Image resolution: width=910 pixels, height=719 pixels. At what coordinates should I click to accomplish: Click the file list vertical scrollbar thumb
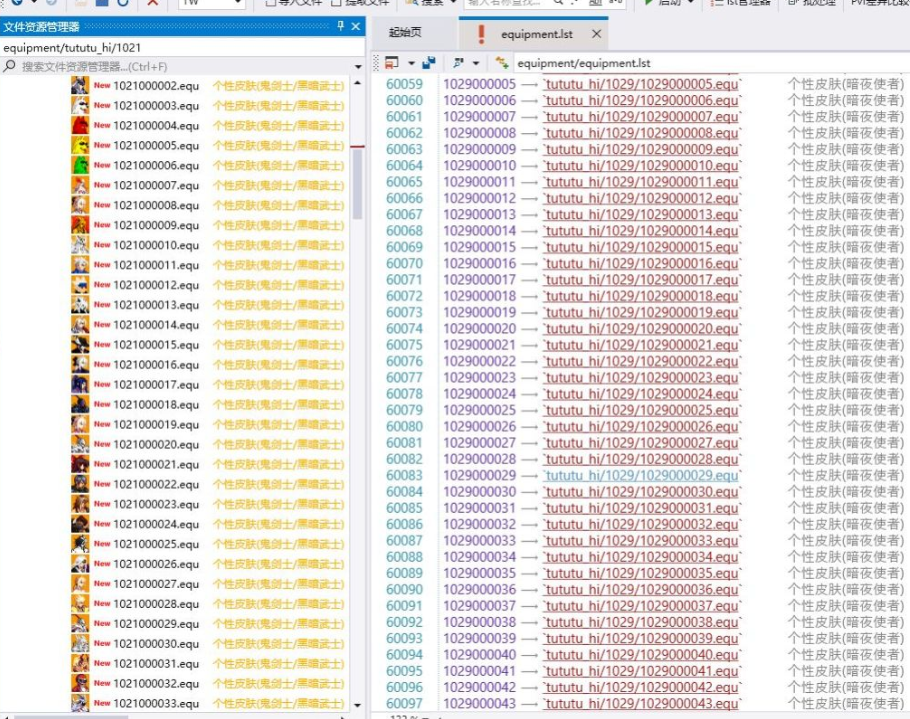point(358,180)
